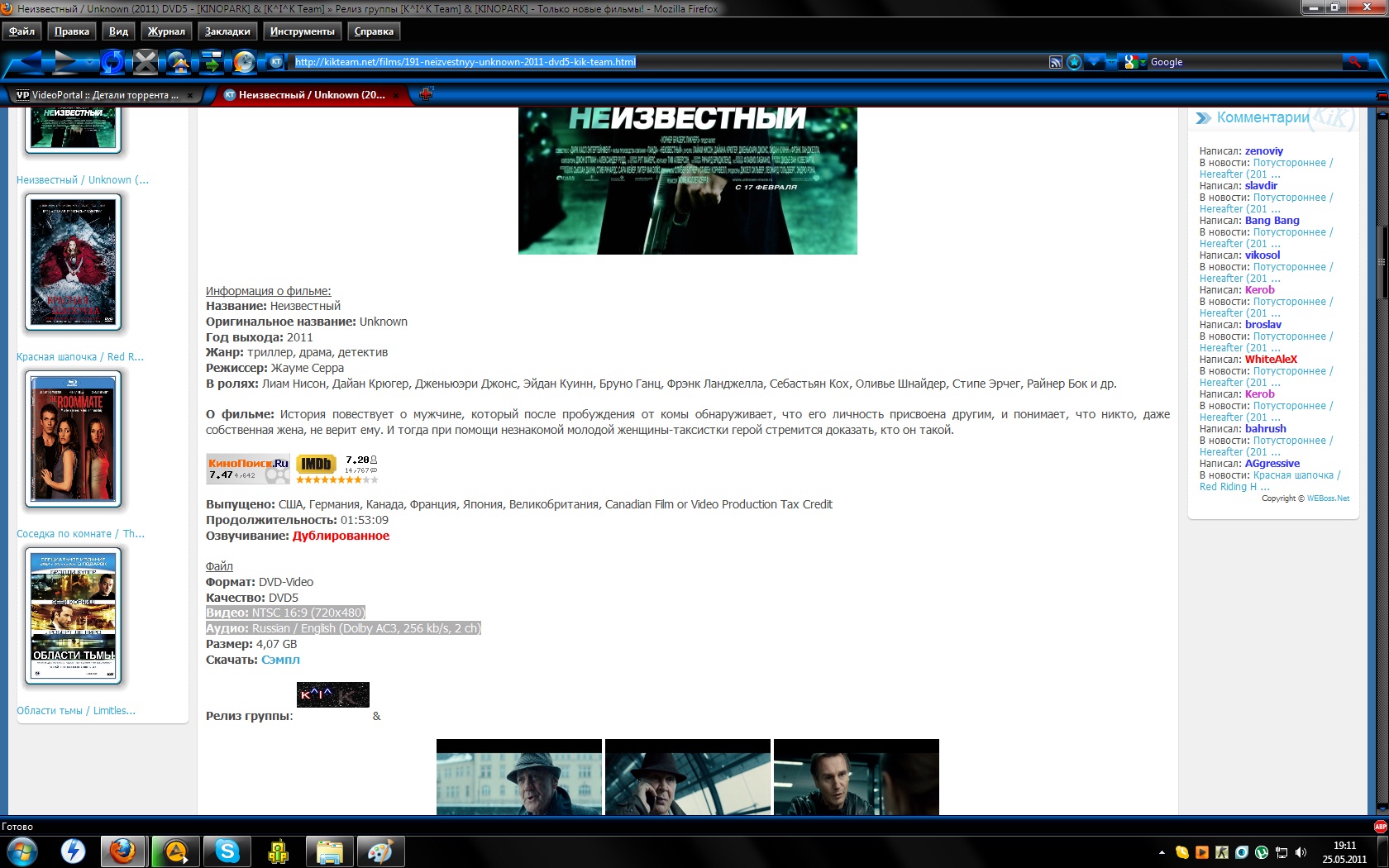Switch to the VideoPortal torrent details tab
Image resolution: width=1389 pixels, height=868 pixels.
point(105,95)
